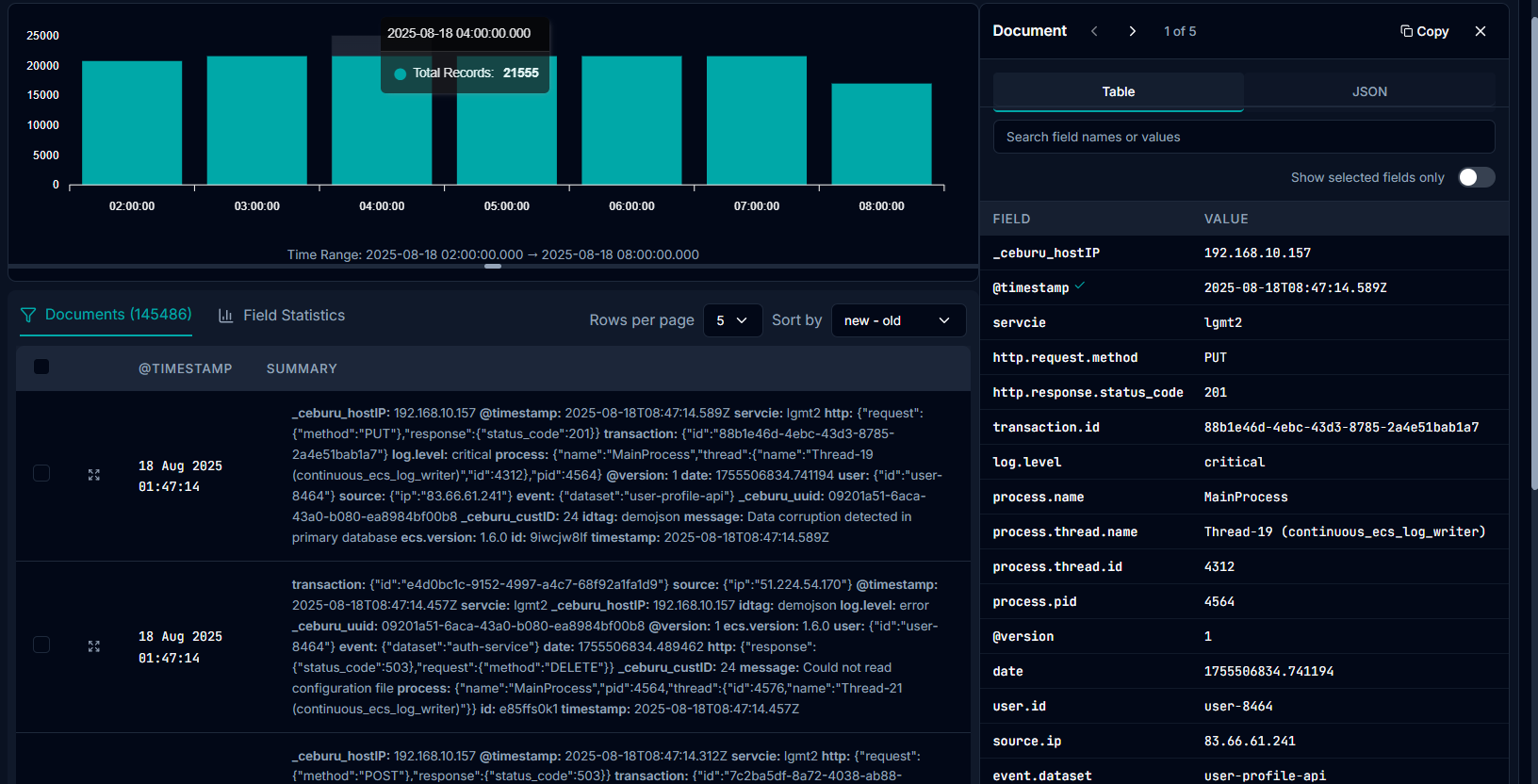The width and height of the screenshot is (1538, 784).
Task: Click the SUMMARY column header
Action: click(x=302, y=368)
